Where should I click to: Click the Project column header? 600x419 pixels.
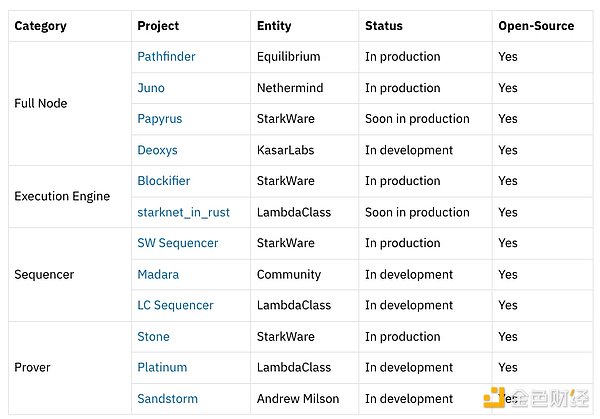(158, 26)
